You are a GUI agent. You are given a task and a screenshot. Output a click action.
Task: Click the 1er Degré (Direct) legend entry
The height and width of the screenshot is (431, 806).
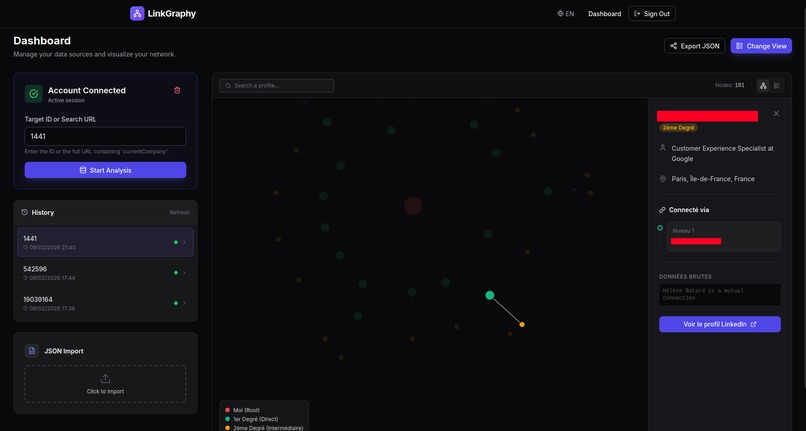pos(251,419)
